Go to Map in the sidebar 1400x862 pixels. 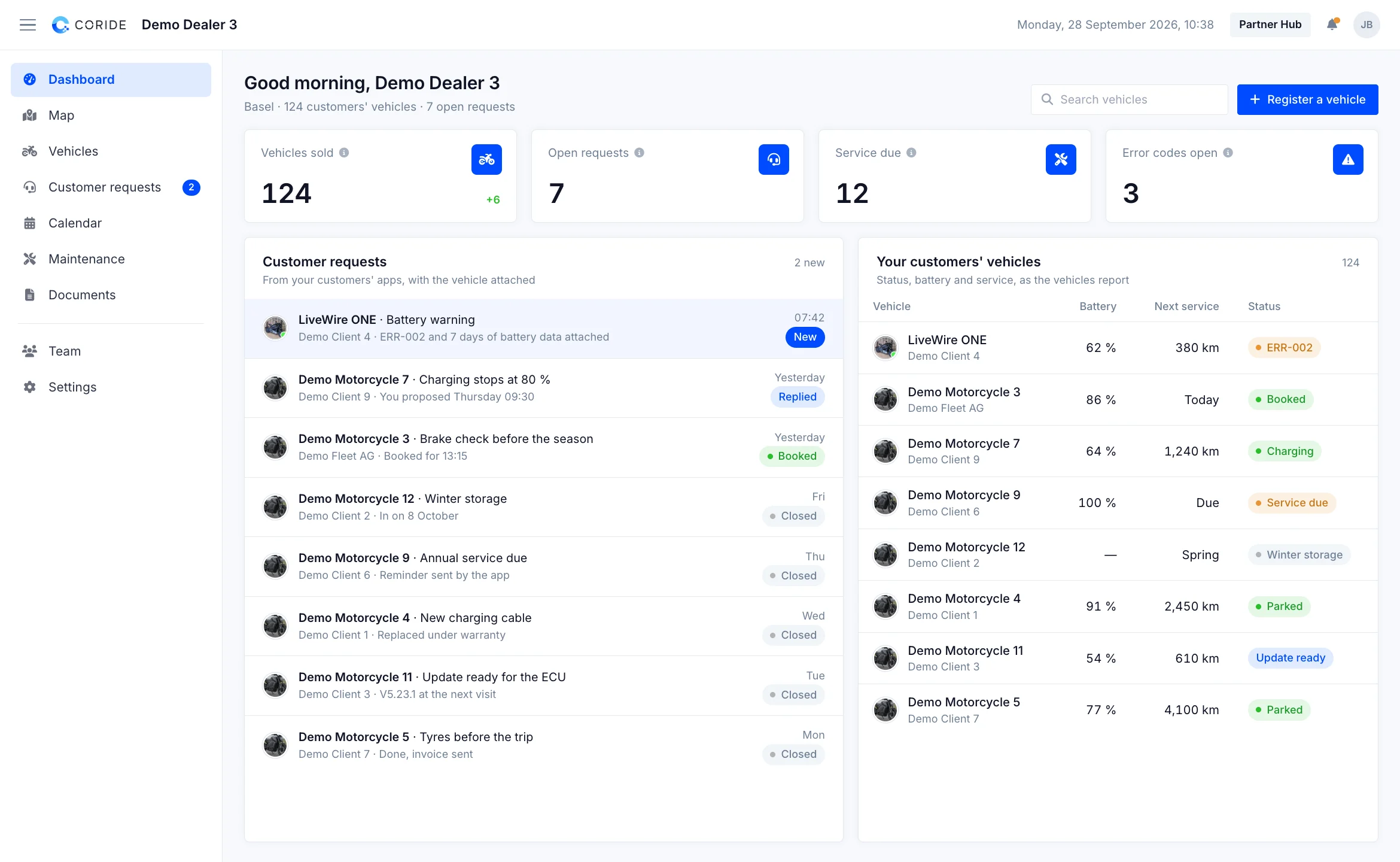(x=111, y=116)
